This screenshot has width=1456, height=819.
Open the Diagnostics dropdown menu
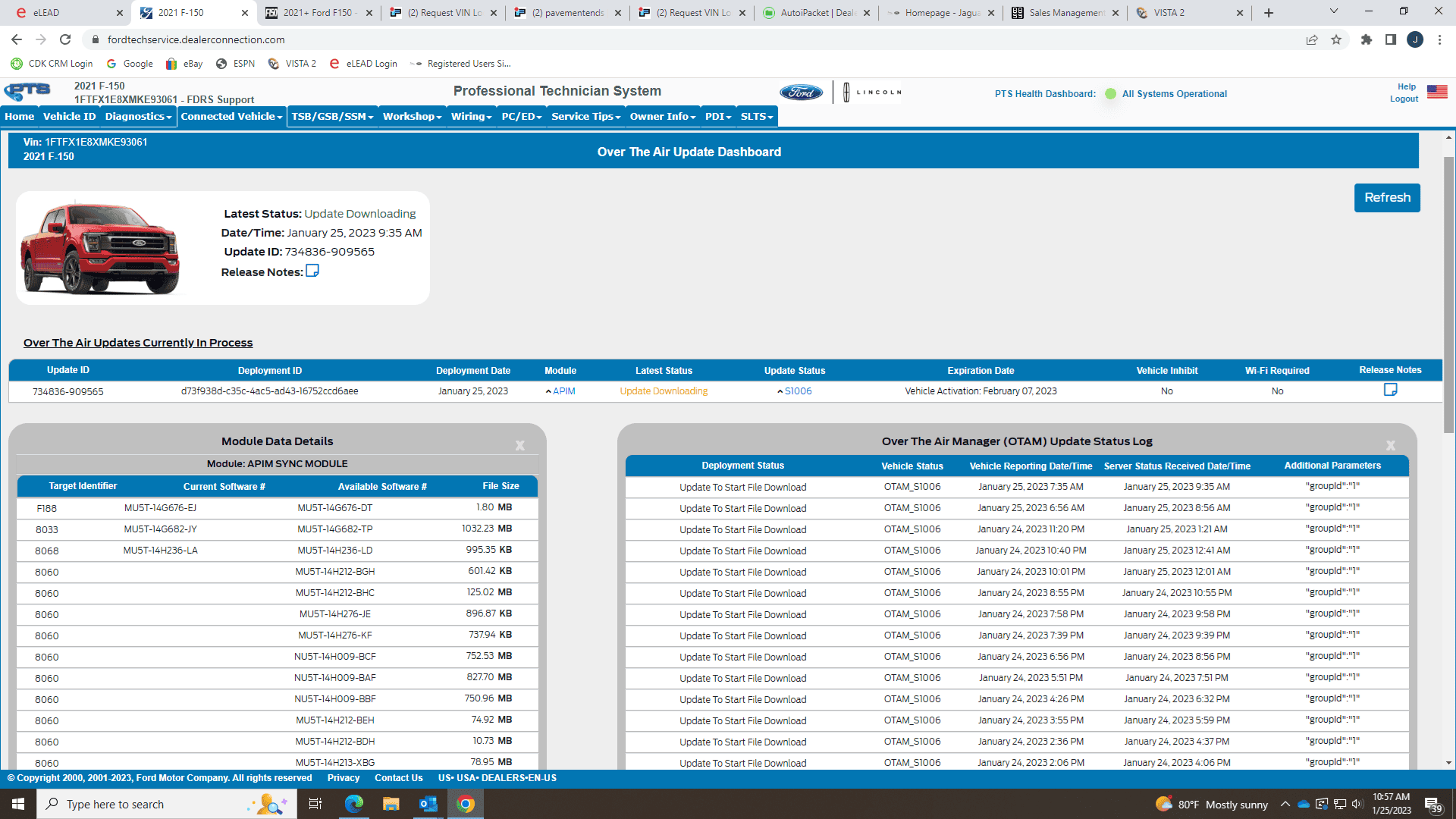click(138, 116)
